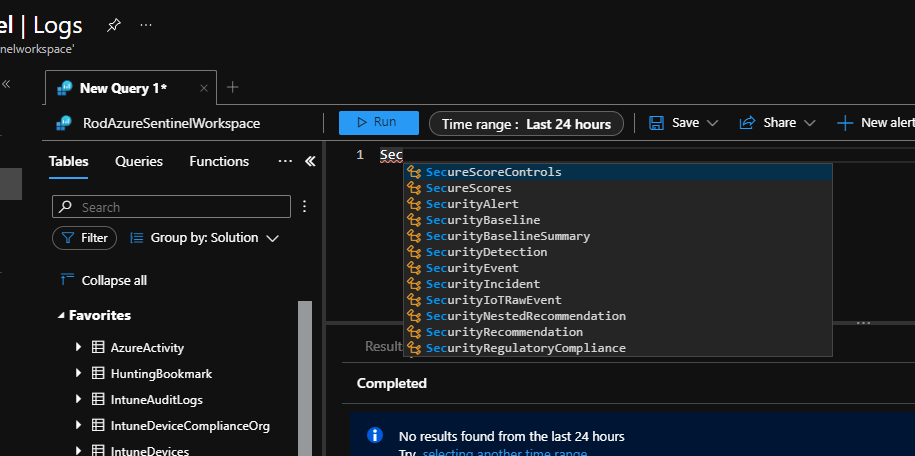The height and width of the screenshot is (456, 915).
Task: Click the tables list vertical scrollbar
Action: [305, 378]
